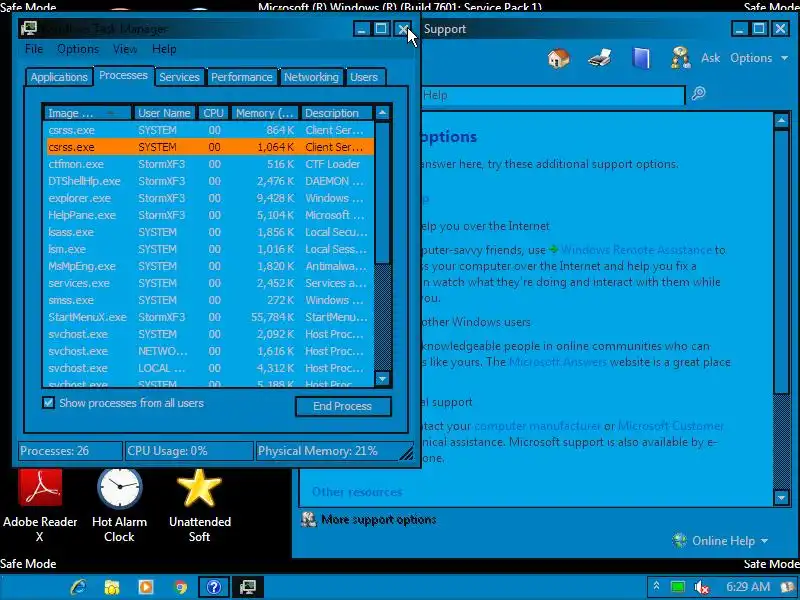Select HelpPane.exe process row
Image resolution: width=800 pixels, height=600 pixels.
[209, 215]
